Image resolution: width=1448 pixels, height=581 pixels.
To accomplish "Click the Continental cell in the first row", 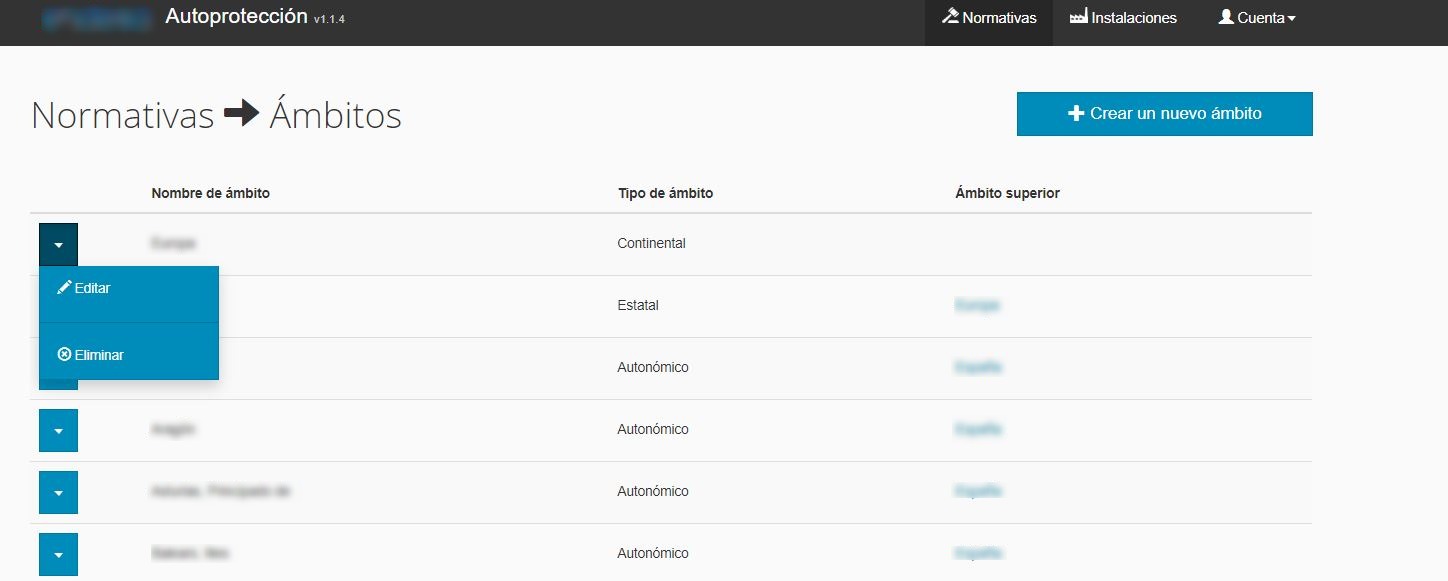I will 651,243.
